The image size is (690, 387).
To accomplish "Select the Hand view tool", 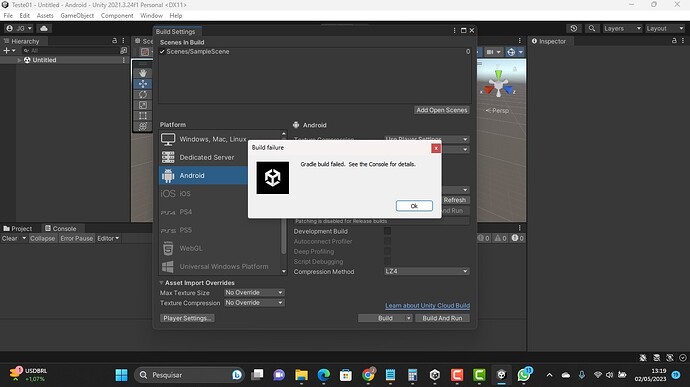I will [143, 73].
